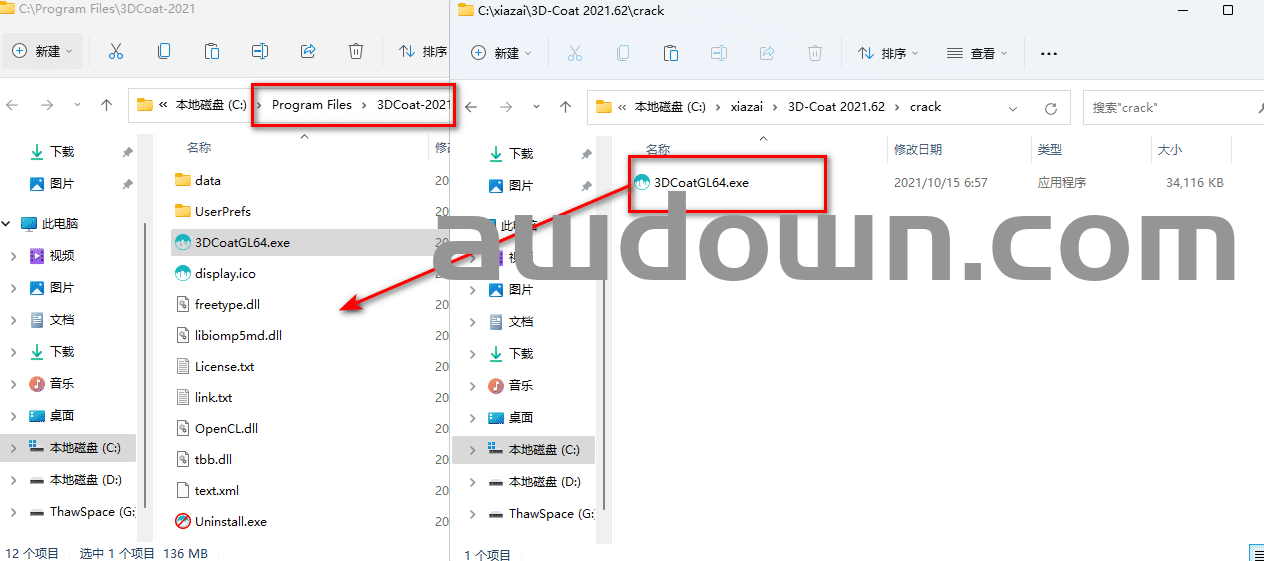Open the 查看 view dropdown in right window
Screen dimensions: 1264x561
coord(977,53)
